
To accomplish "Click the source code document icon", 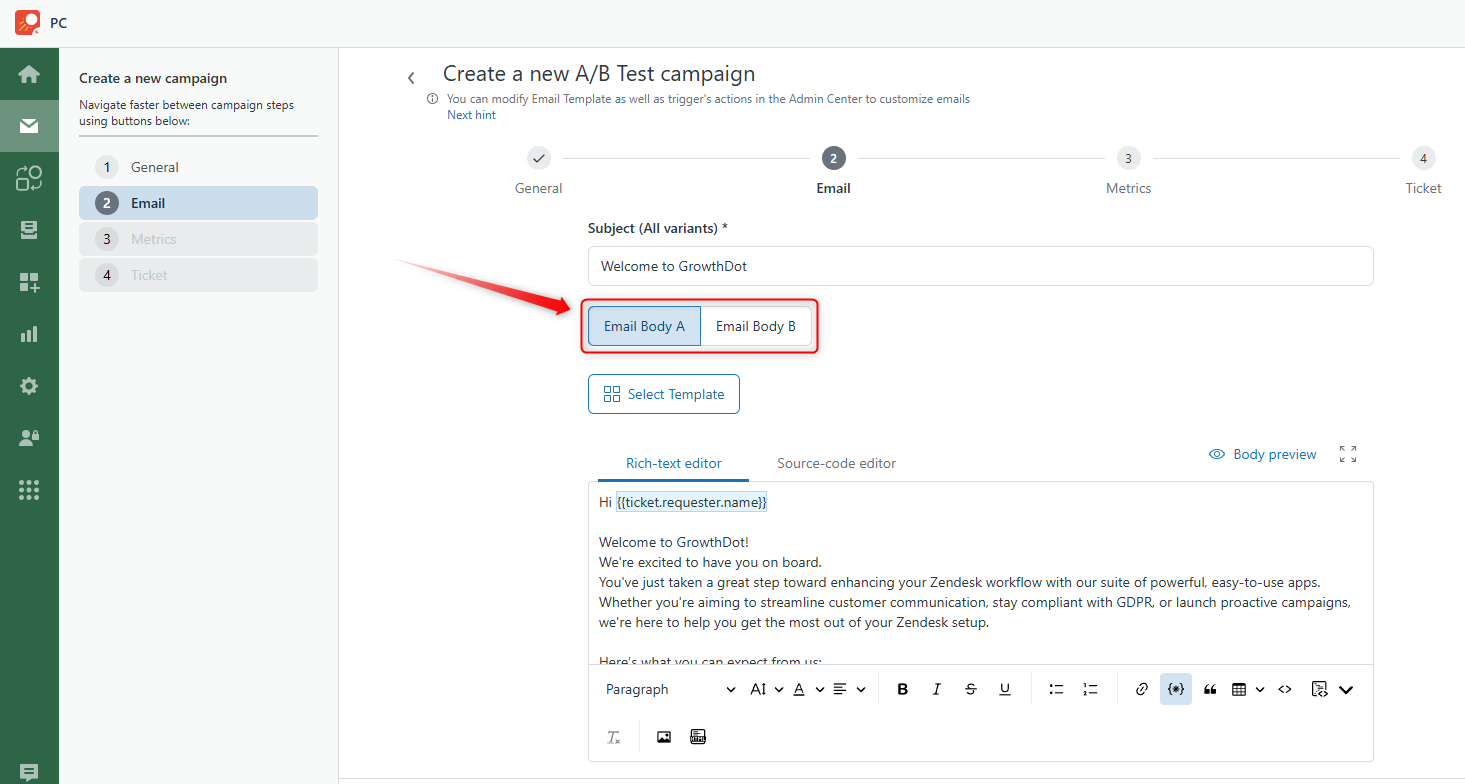I will tap(1319, 689).
